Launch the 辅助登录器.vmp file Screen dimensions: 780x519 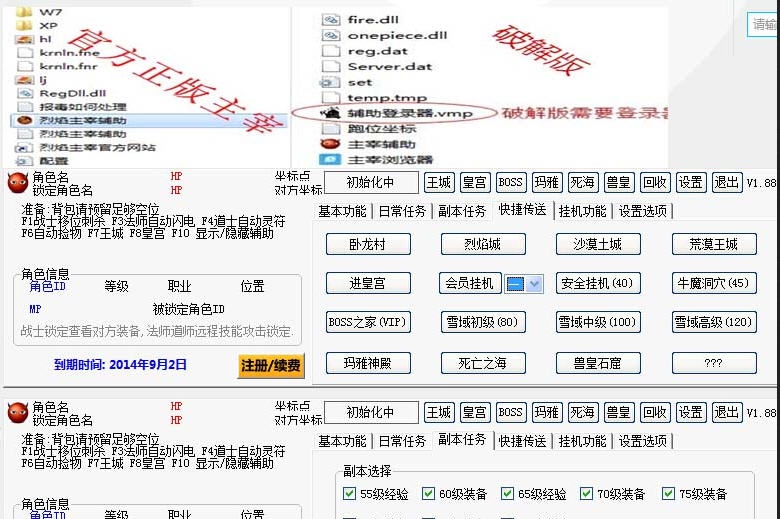click(396, 113)
